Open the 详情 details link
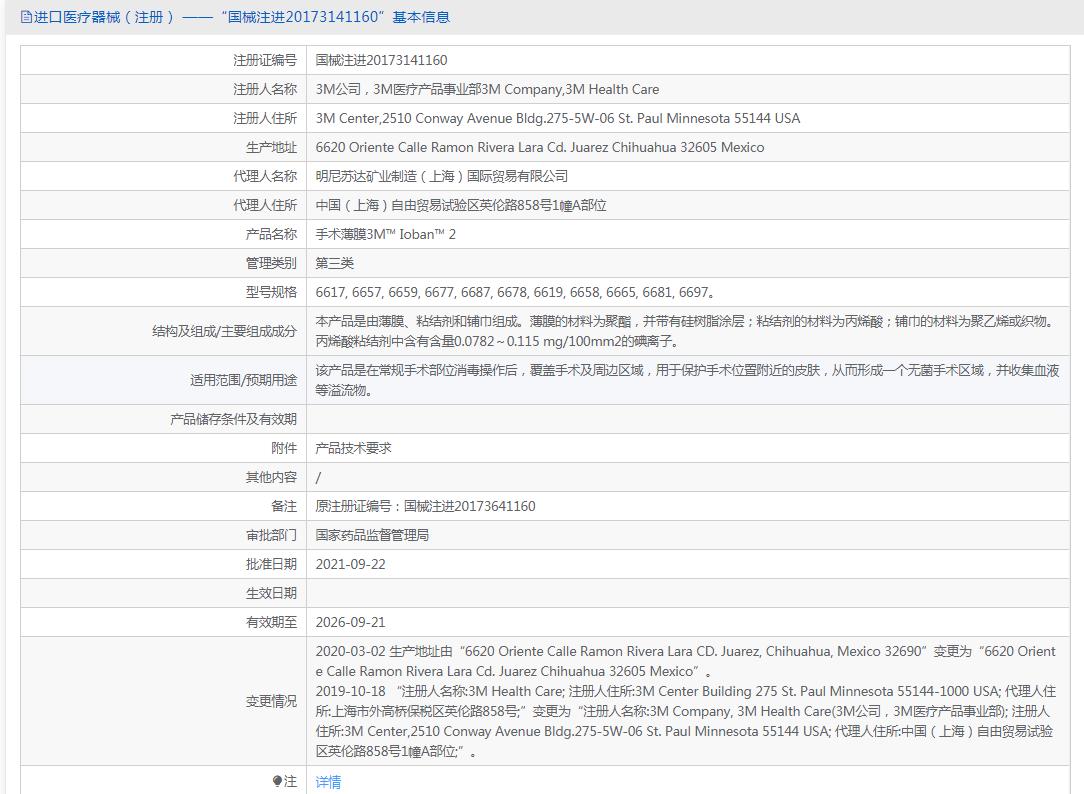The width and height of the screenshot is (1084, 794). (328, 782)
